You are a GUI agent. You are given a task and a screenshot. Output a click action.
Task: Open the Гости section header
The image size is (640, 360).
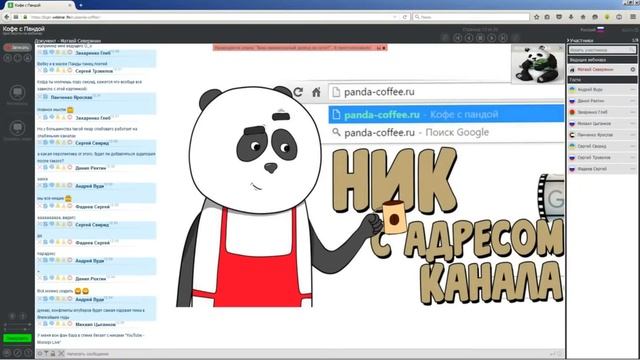click(x=602, y=80)
